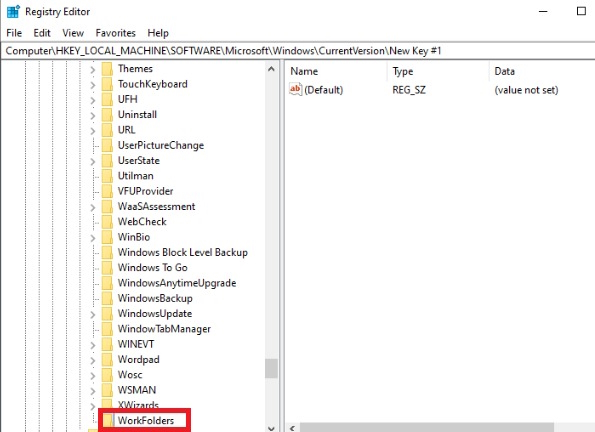Click the WebCheck folder icon
The height and width of the screenshot is (432, 595).
(x=107, y=222)
